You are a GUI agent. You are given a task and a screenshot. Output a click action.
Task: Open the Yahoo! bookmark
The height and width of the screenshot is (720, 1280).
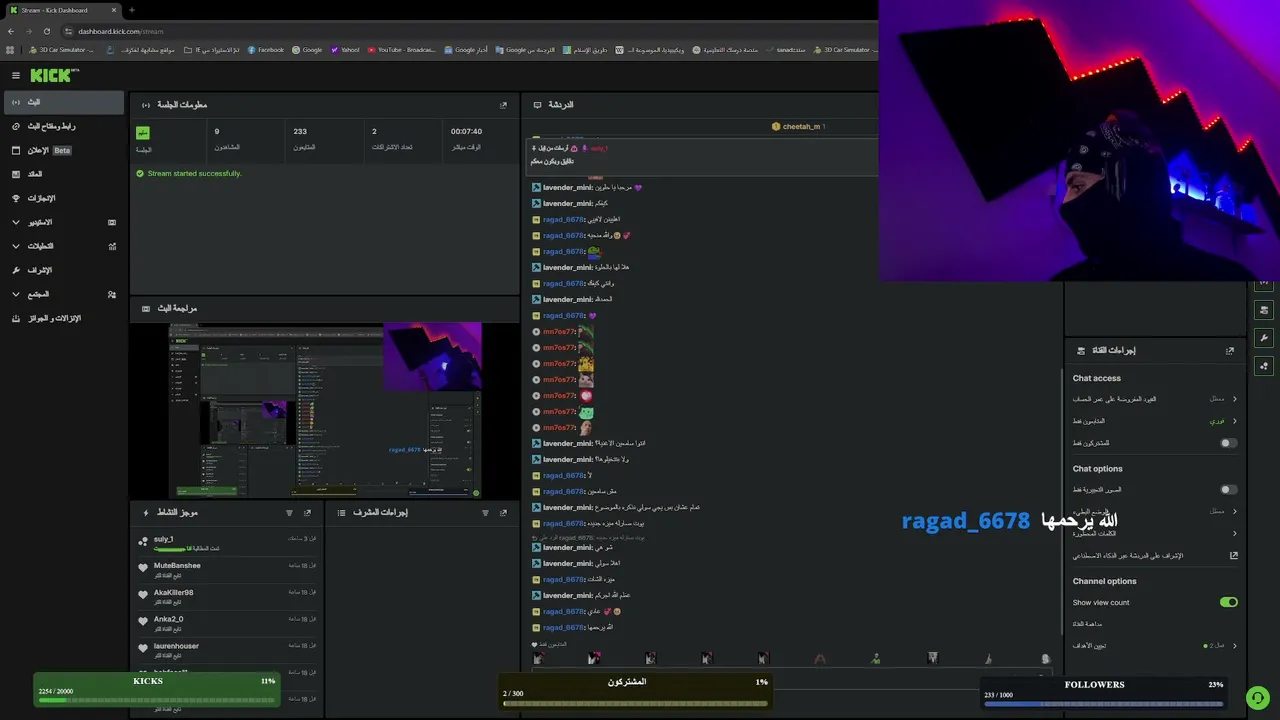(345, 50)
